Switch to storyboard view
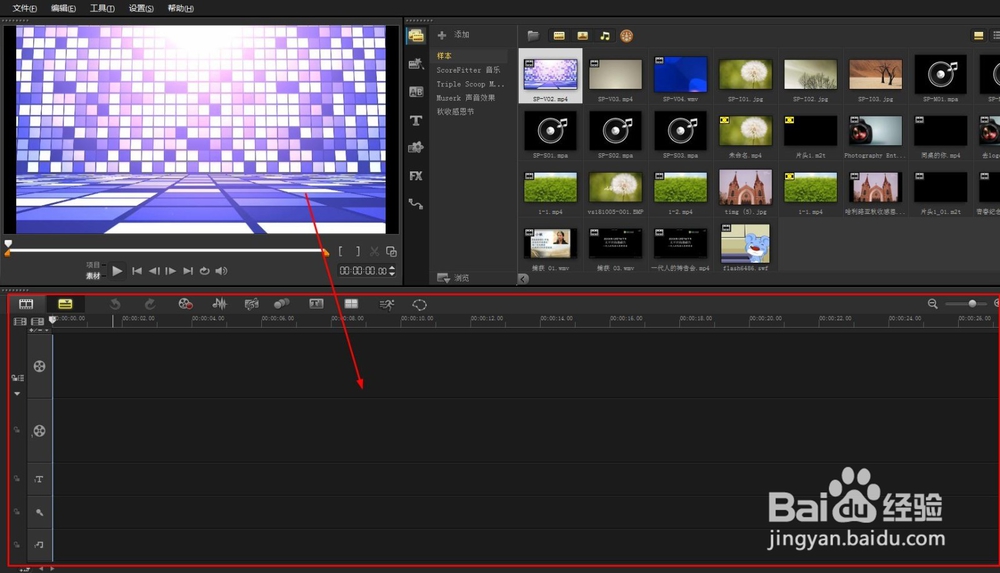This screenshot has width=1000, height=573. 26,304
